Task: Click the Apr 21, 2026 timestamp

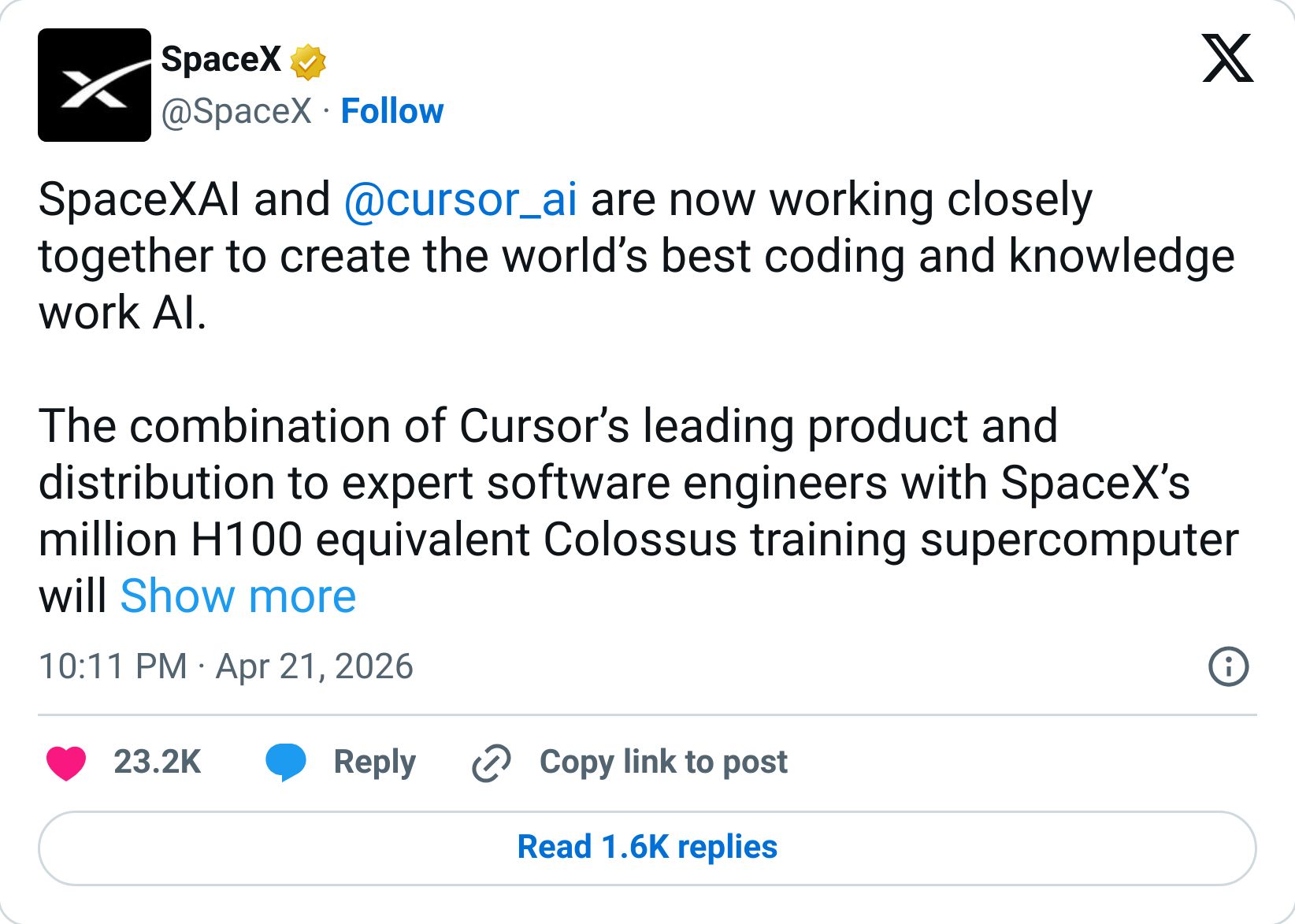Action: (x=311, y=666)
